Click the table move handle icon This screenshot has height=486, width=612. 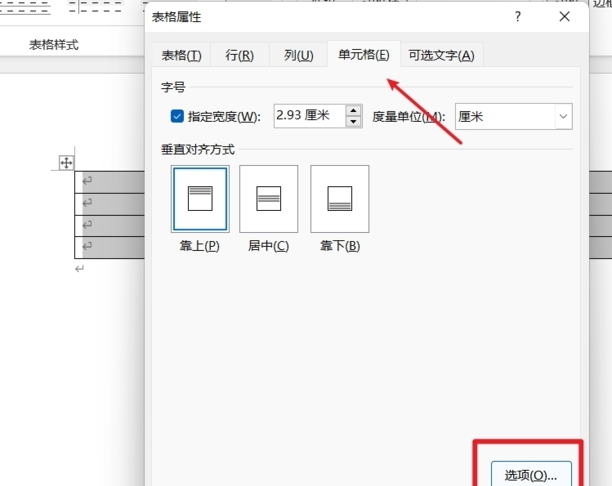click(66, 162)
